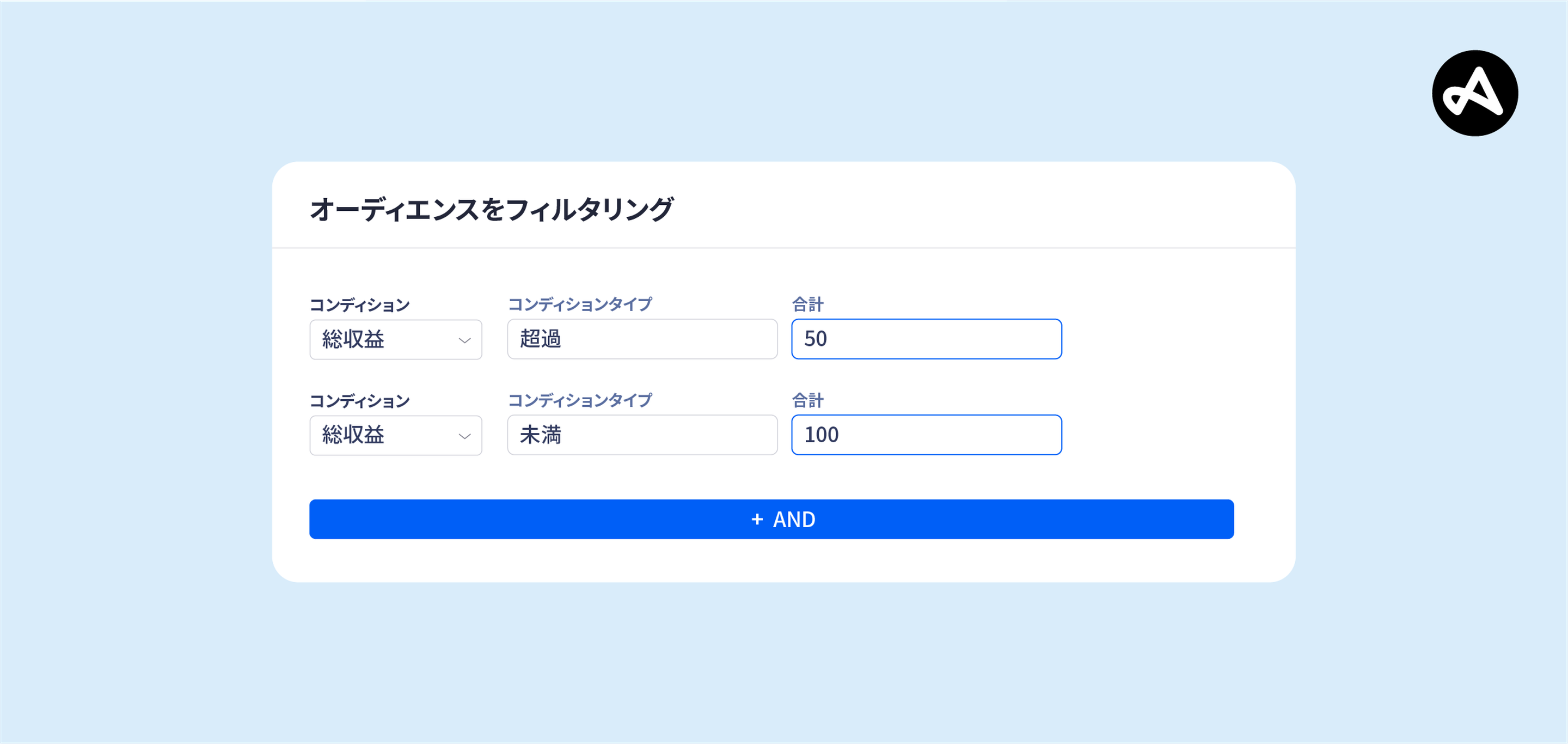Click the round black logo icon
This screenshot has width=1568, height=744.
(x=1474, y=93)
